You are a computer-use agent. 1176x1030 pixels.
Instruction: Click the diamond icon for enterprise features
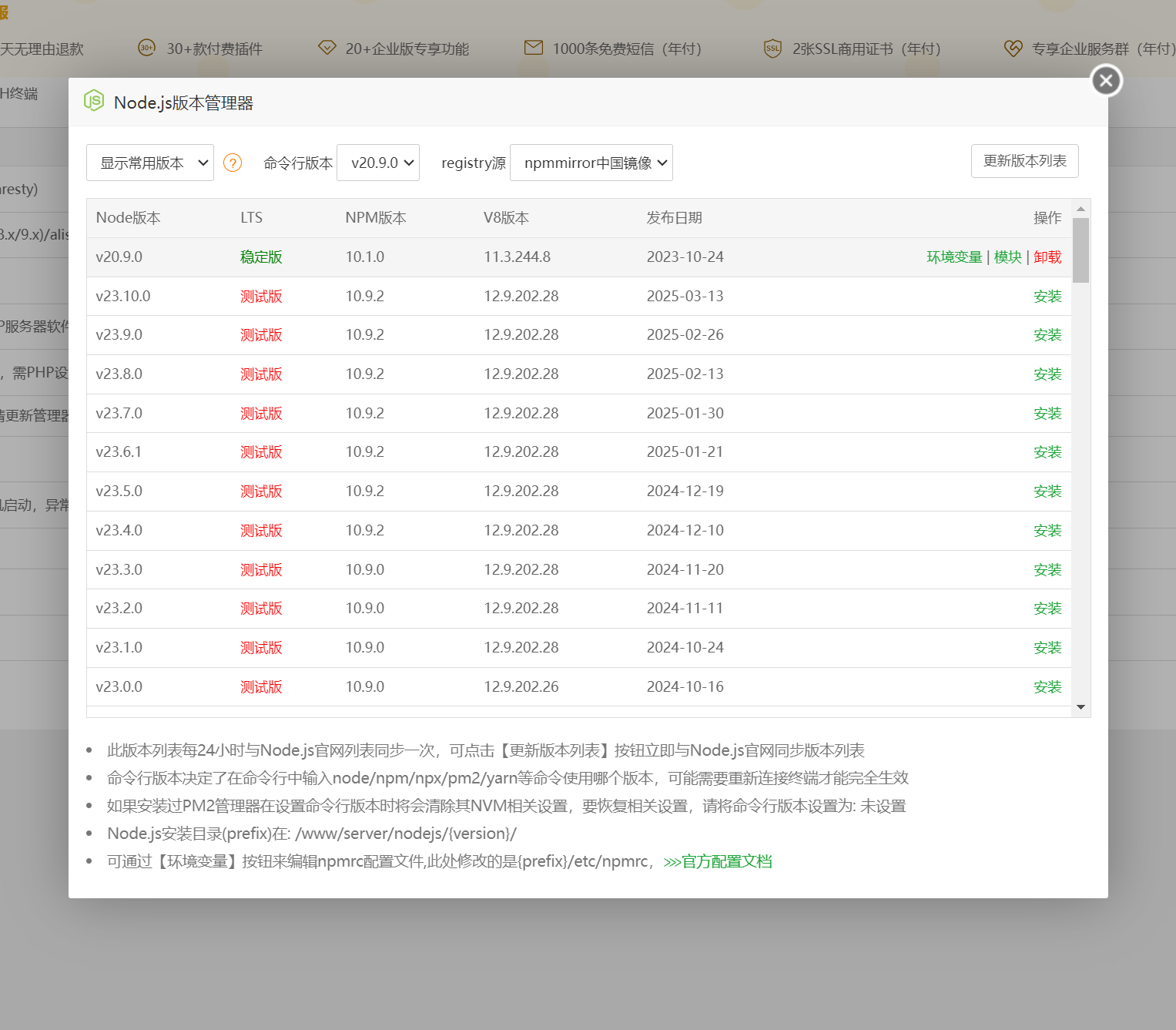327,48
